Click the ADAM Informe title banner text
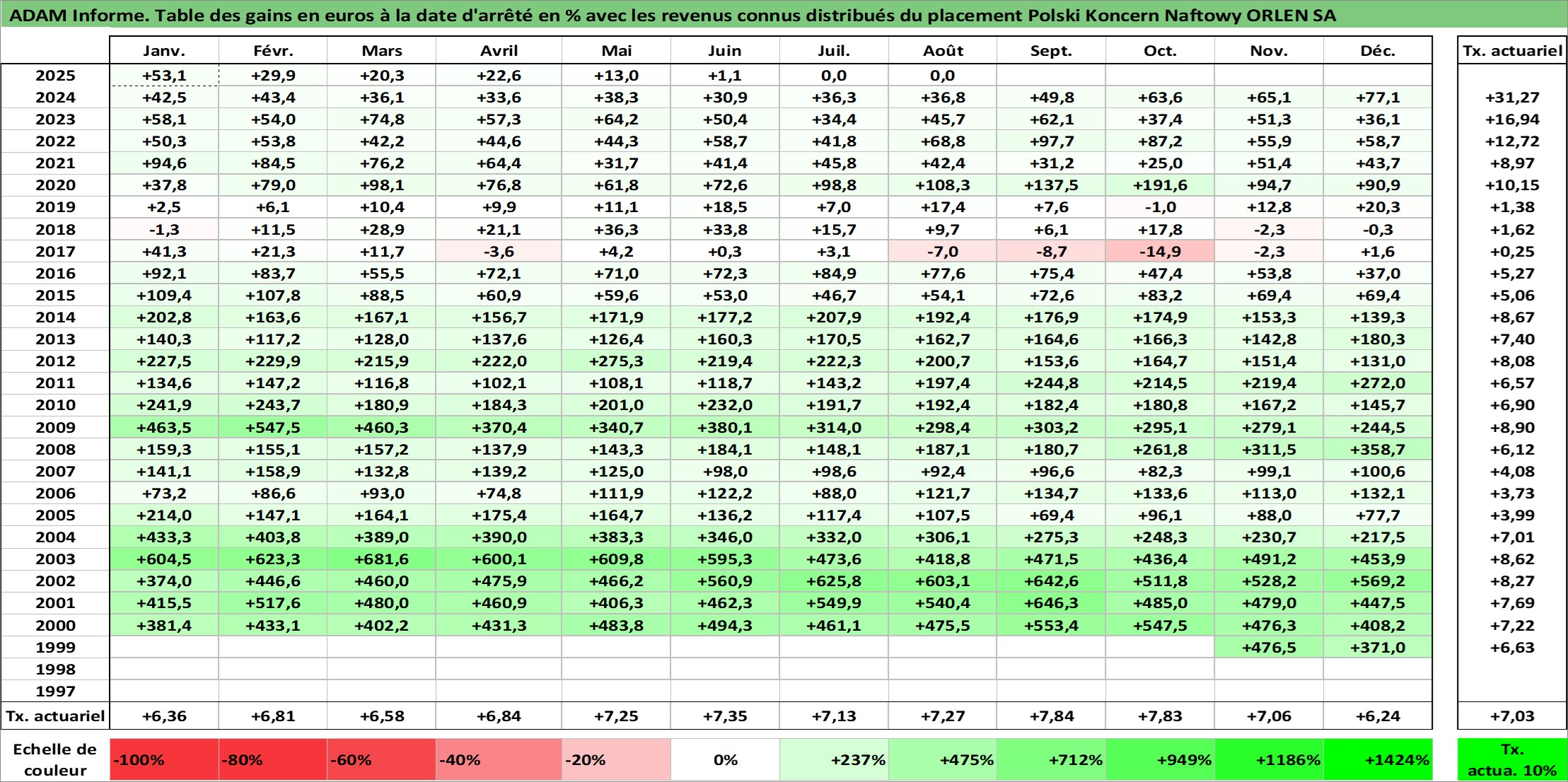1568x782 pixels. pyautogui.click(x=672, y=16)
